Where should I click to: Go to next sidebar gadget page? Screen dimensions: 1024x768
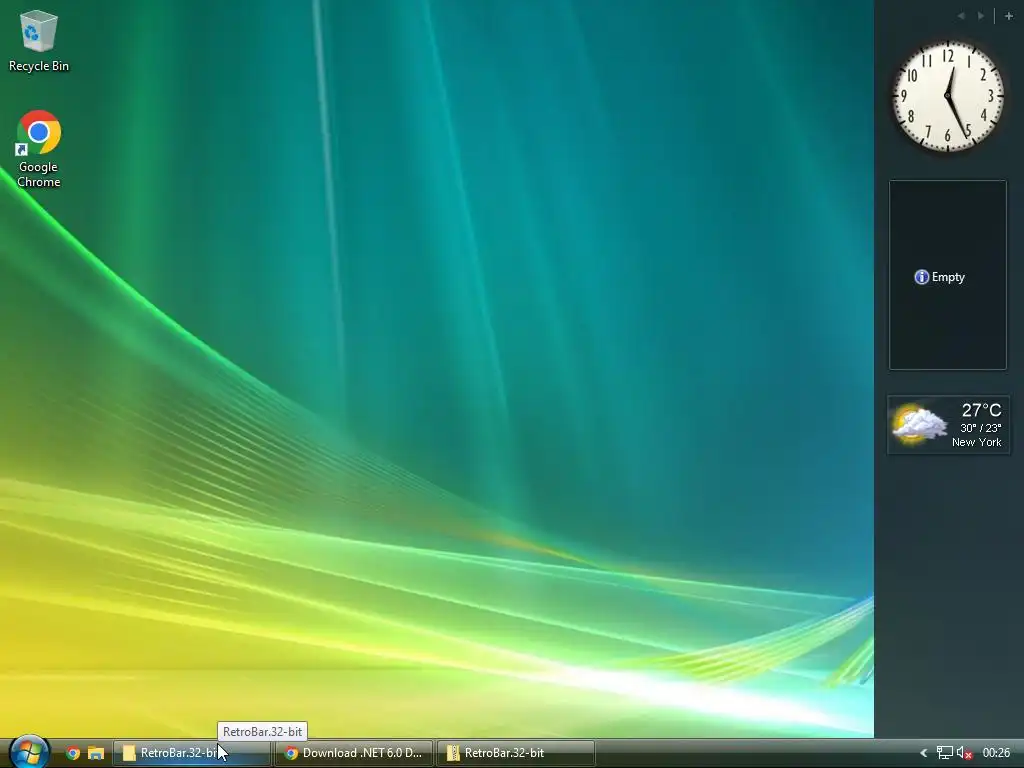coord(981,16)
